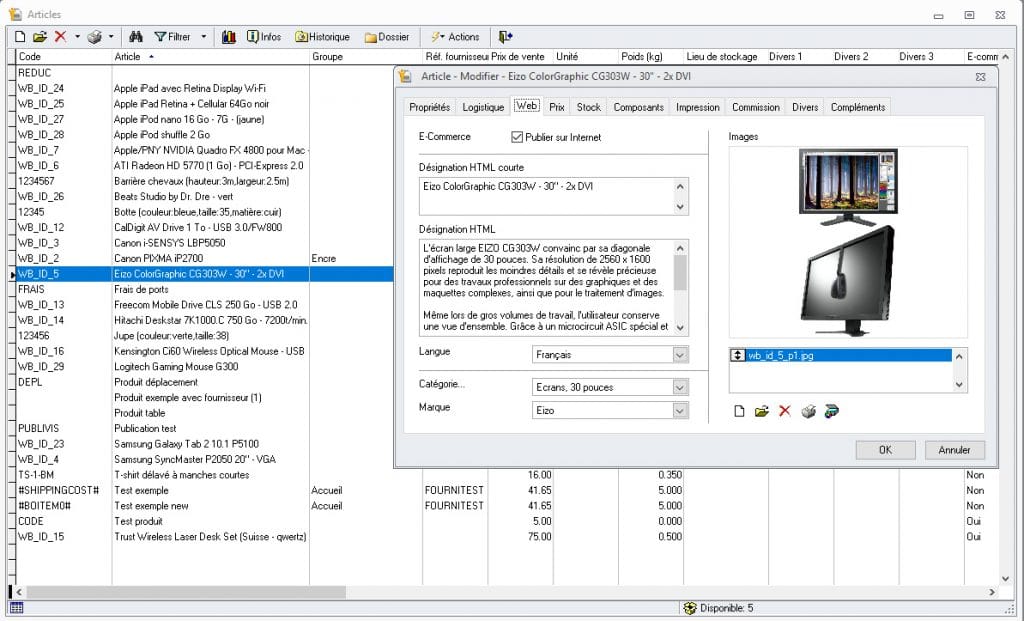The height and width of the screenshot is (621, 1024).
Task: Select row Canon PIXMA iP2700
Action: tap(204, 259)
